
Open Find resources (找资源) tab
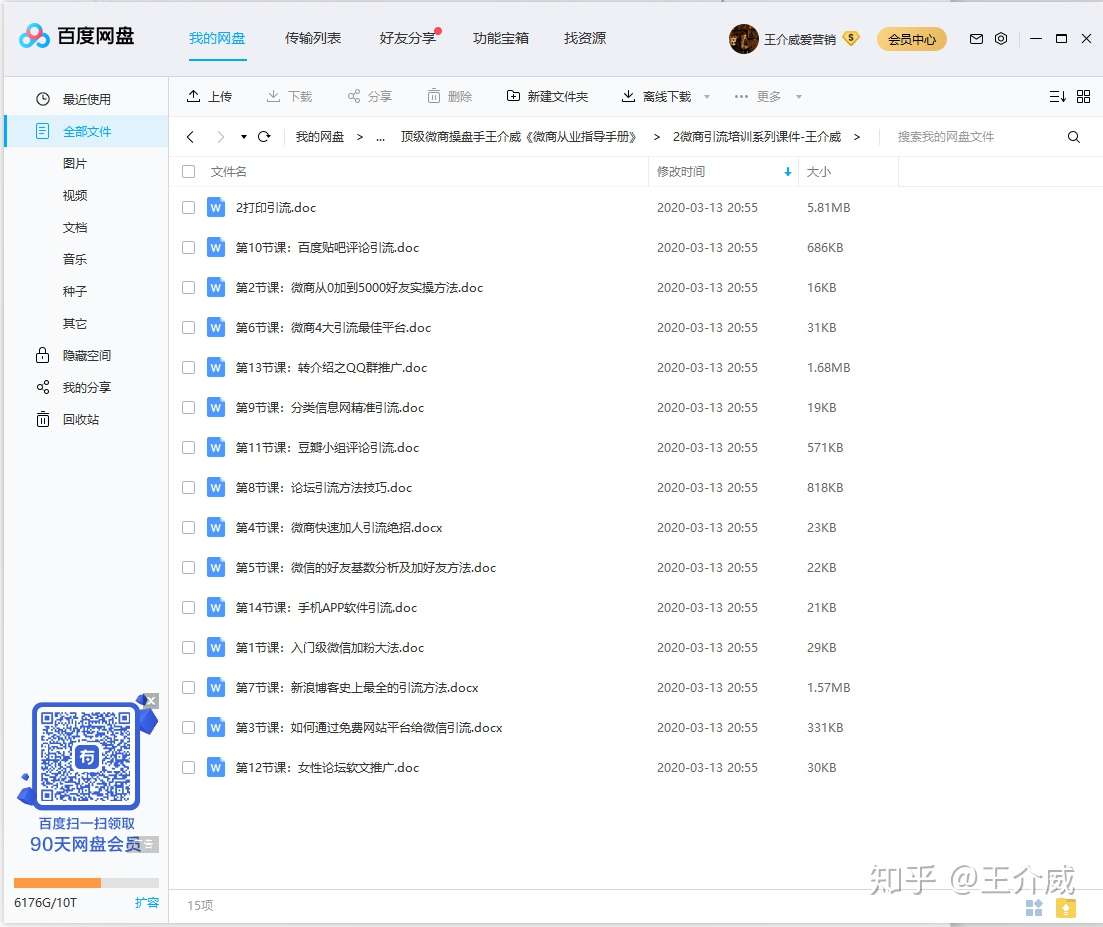(585, 38)
